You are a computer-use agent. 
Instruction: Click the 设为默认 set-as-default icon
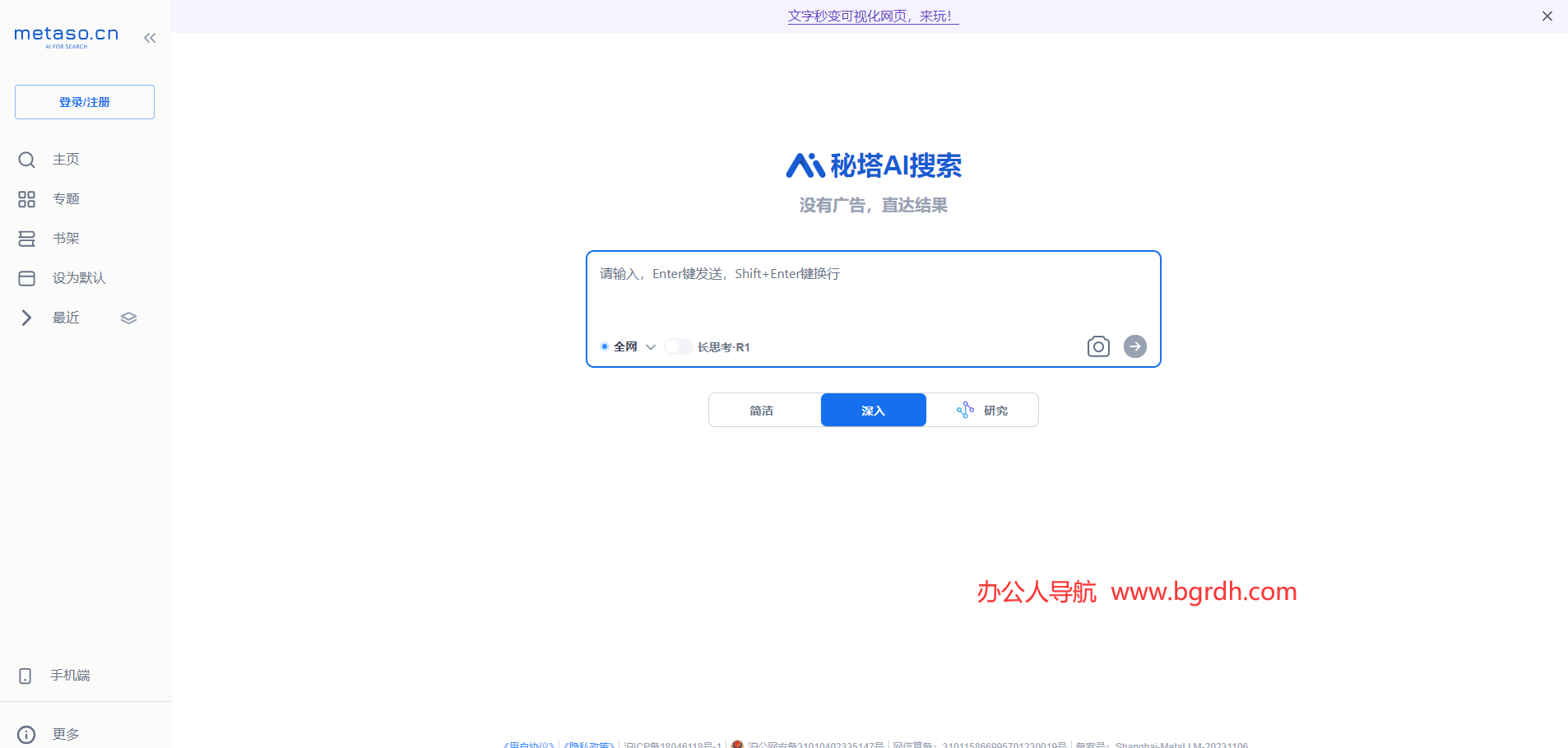(x=26, y=277)
